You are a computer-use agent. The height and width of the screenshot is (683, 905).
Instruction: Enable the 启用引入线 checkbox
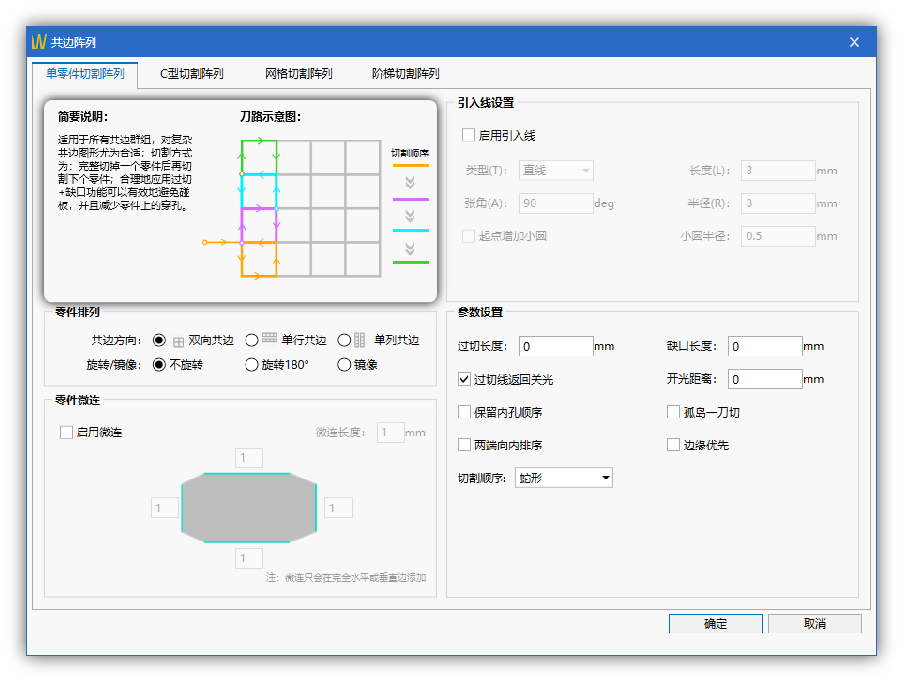pyautogui.click(x=468, y=135)
